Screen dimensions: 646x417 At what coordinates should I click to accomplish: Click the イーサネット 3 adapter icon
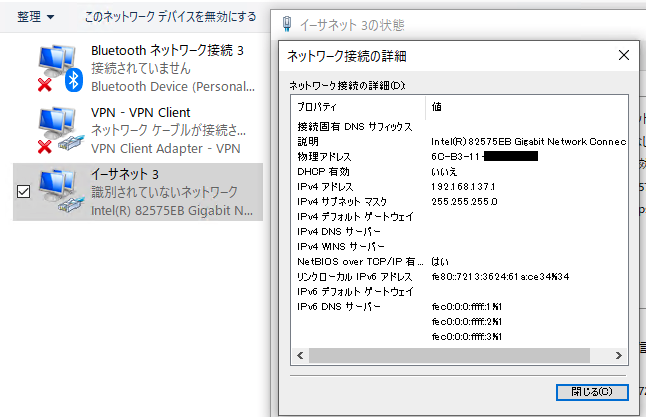coord(60,192)
